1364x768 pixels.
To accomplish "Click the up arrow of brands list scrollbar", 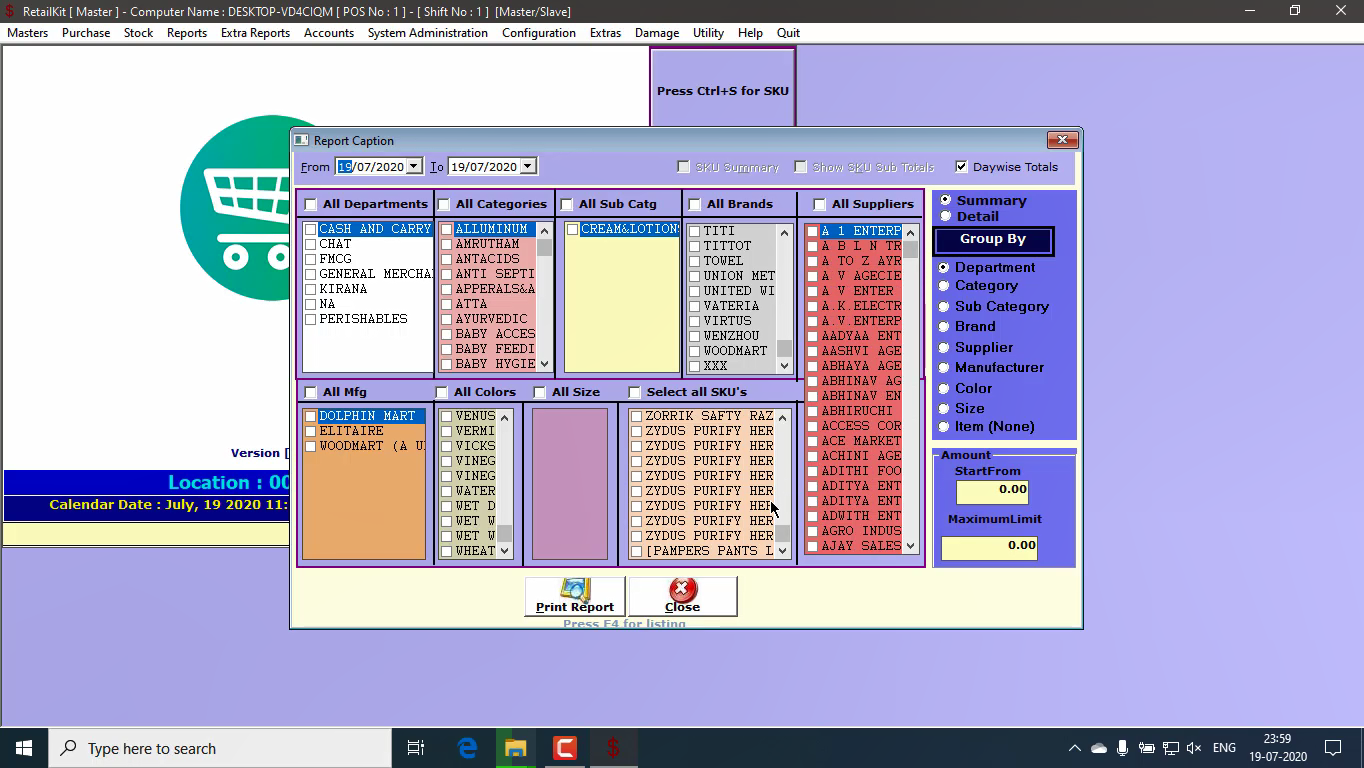I will pos(784,233).
